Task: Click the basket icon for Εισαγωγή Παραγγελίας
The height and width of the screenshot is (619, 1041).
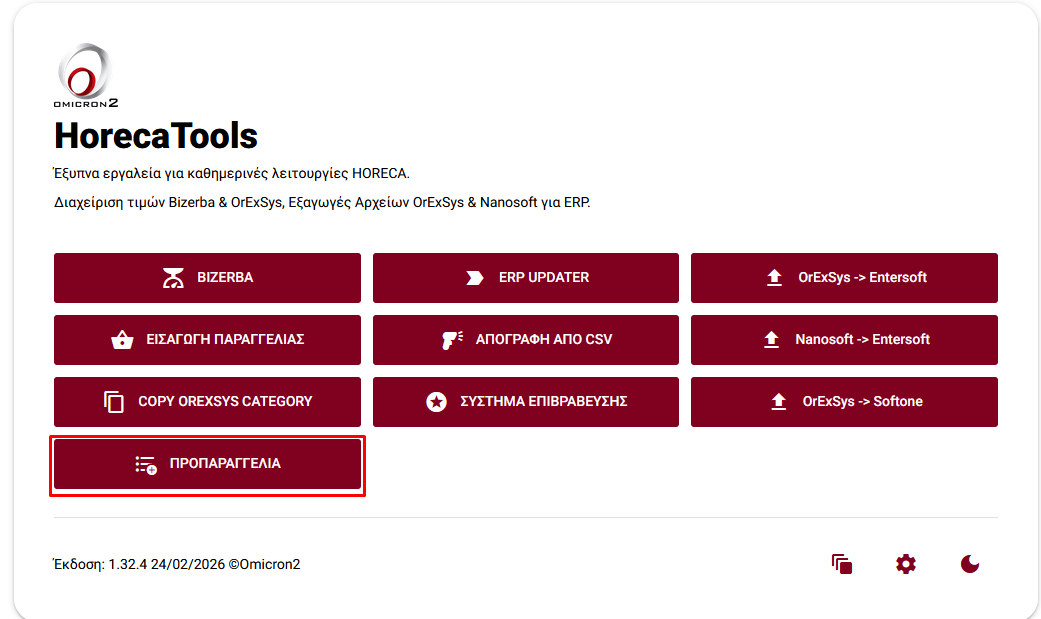Action: click(122, 340)
